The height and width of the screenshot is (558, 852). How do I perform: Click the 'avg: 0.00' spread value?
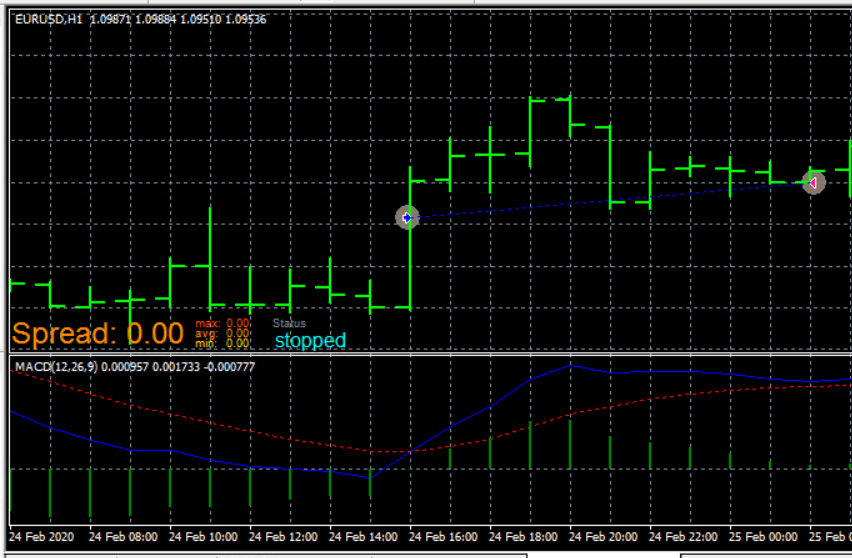click(x=222, y=333)
